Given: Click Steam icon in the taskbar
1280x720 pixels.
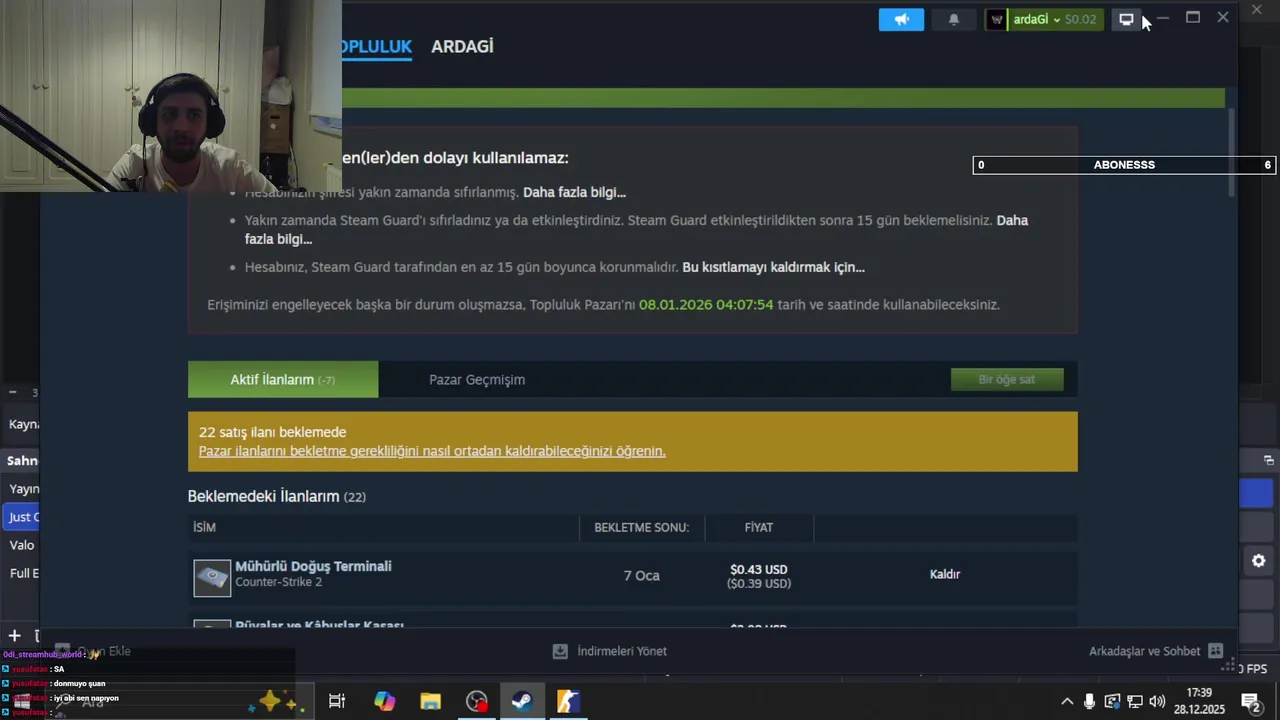Looking at the screenshot, I should point(522,701).
